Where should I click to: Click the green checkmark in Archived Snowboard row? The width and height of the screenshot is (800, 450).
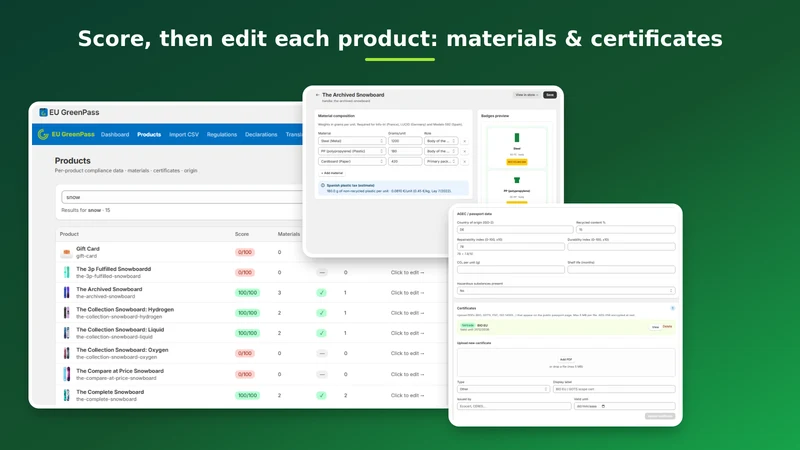[321, 292]
